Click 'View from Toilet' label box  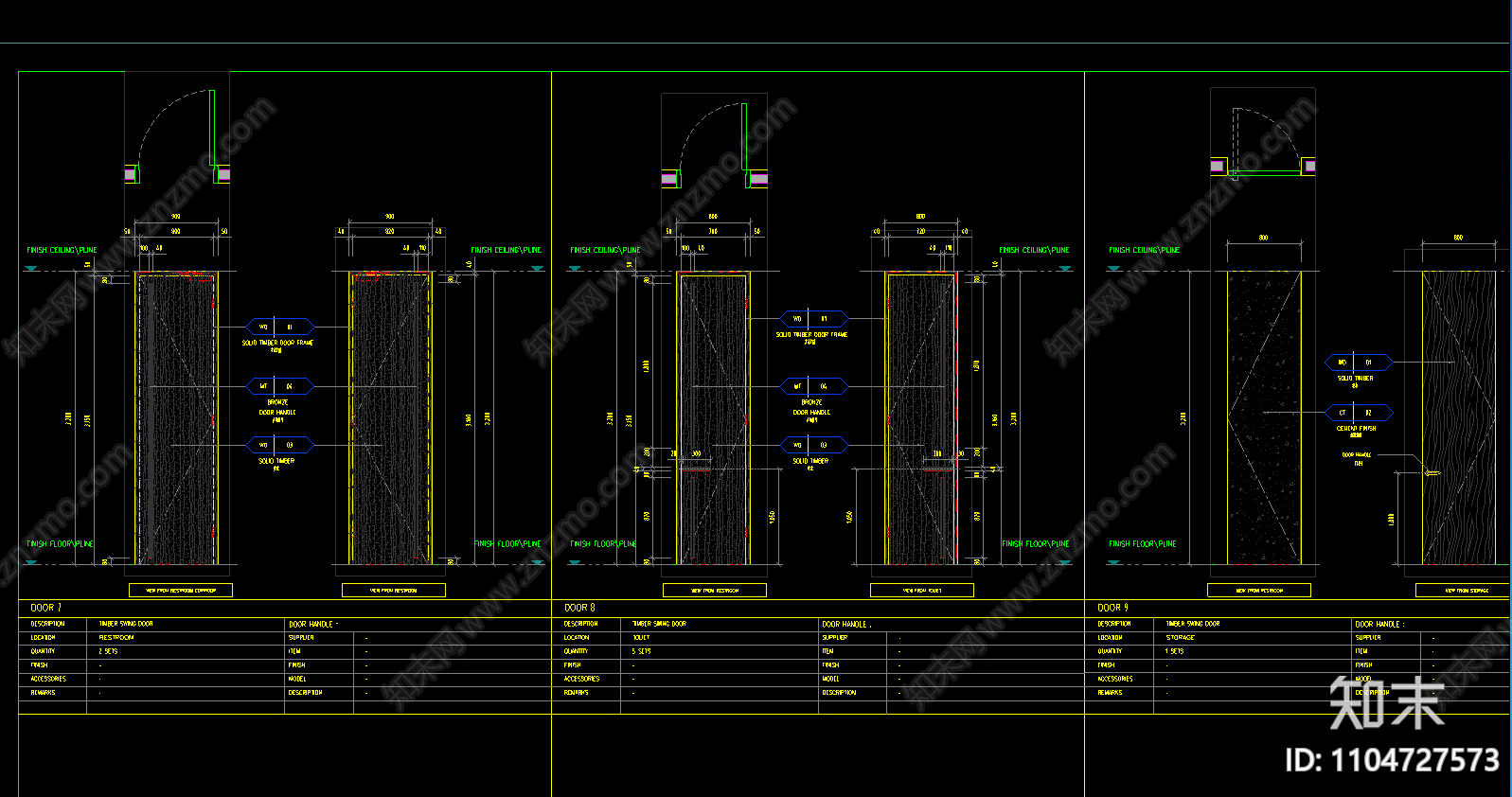[x=921, y=590]
